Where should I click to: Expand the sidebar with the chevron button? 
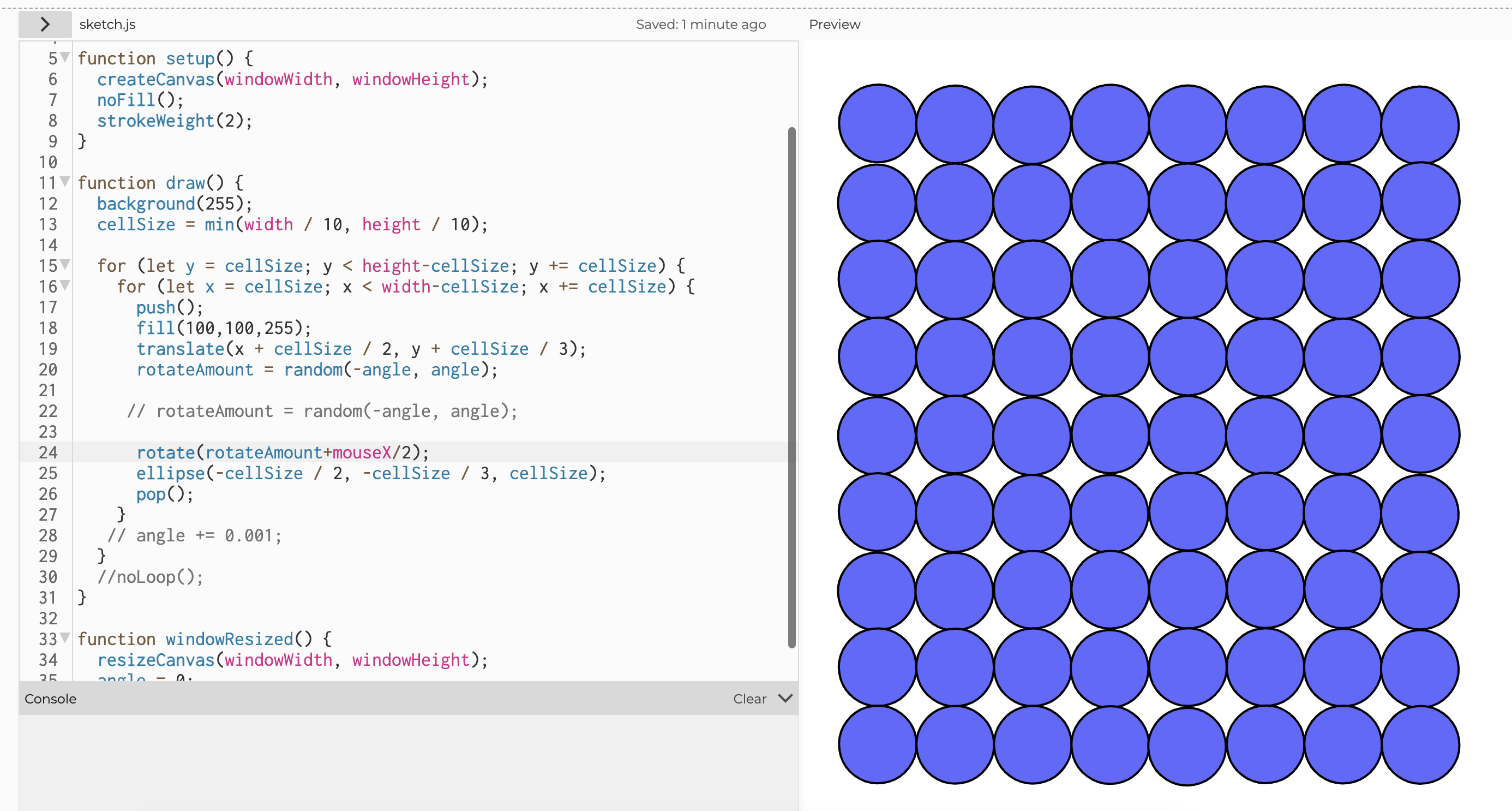(x=45, y=24)
